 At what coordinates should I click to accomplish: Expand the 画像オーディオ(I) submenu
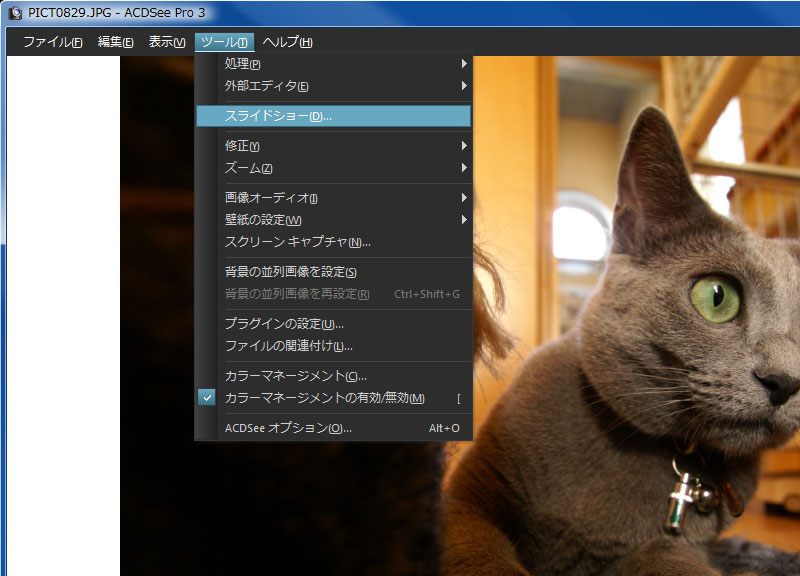[333, 197]
